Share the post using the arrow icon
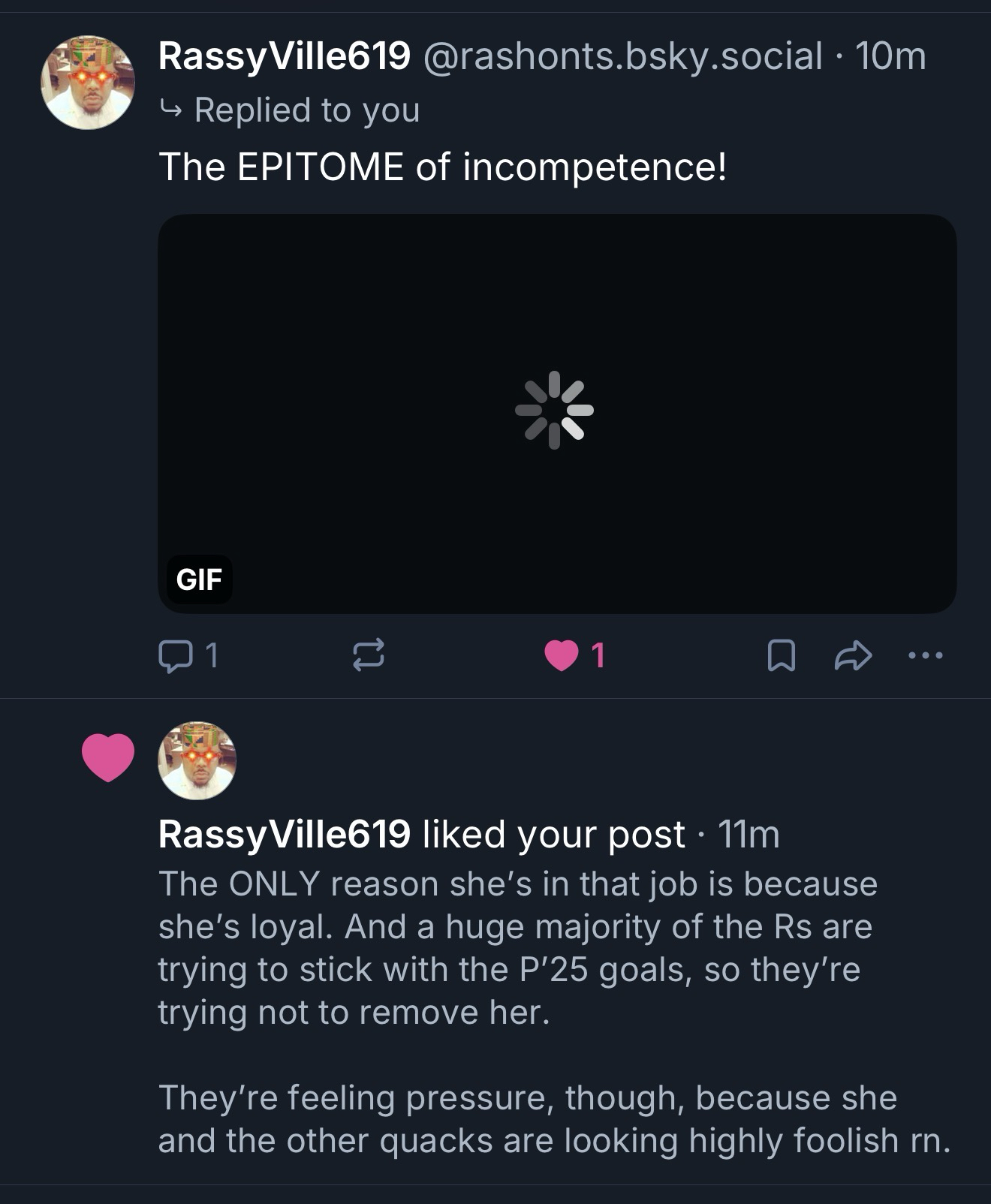 [853, 655]
